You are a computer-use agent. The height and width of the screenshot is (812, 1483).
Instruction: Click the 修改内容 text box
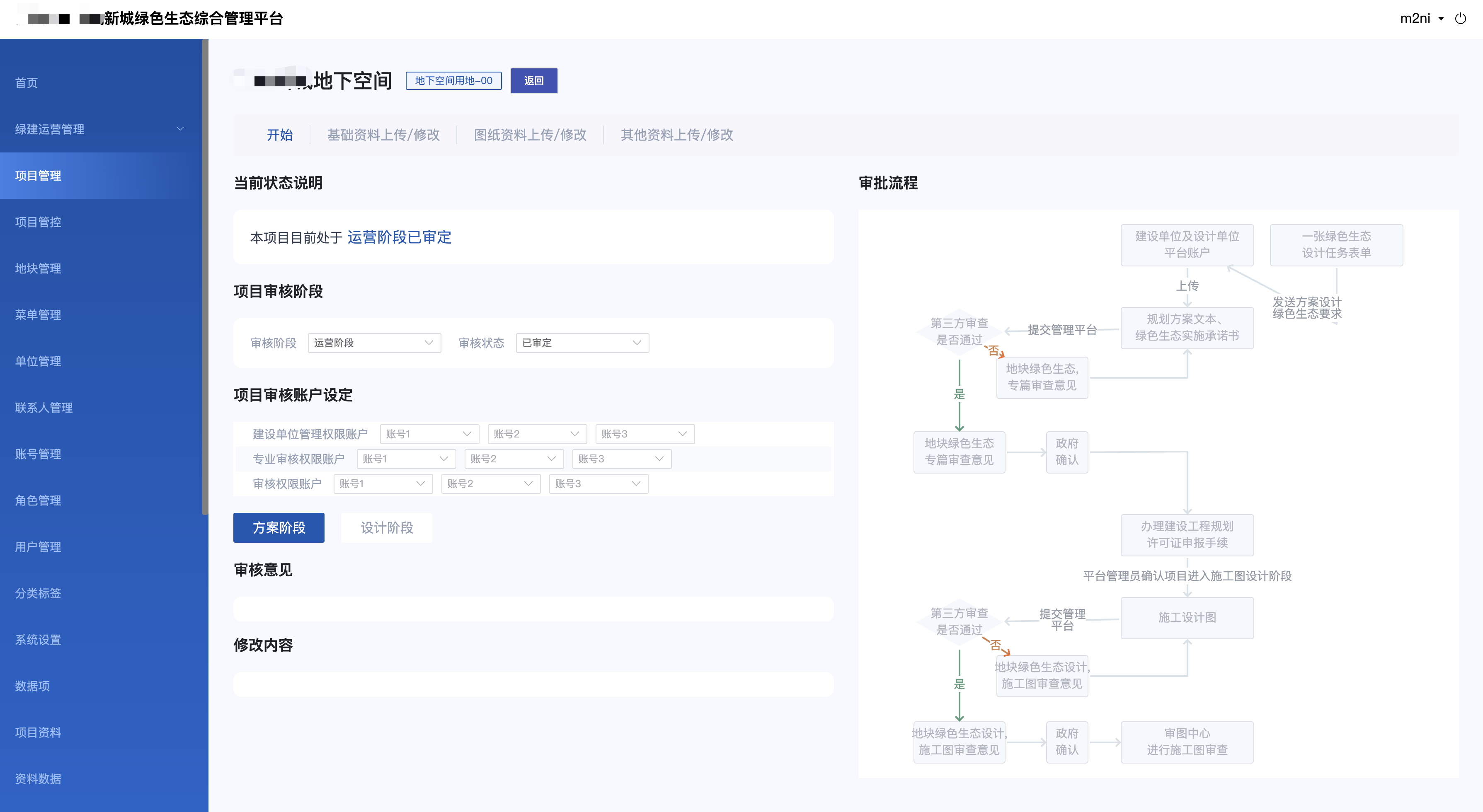533,684
